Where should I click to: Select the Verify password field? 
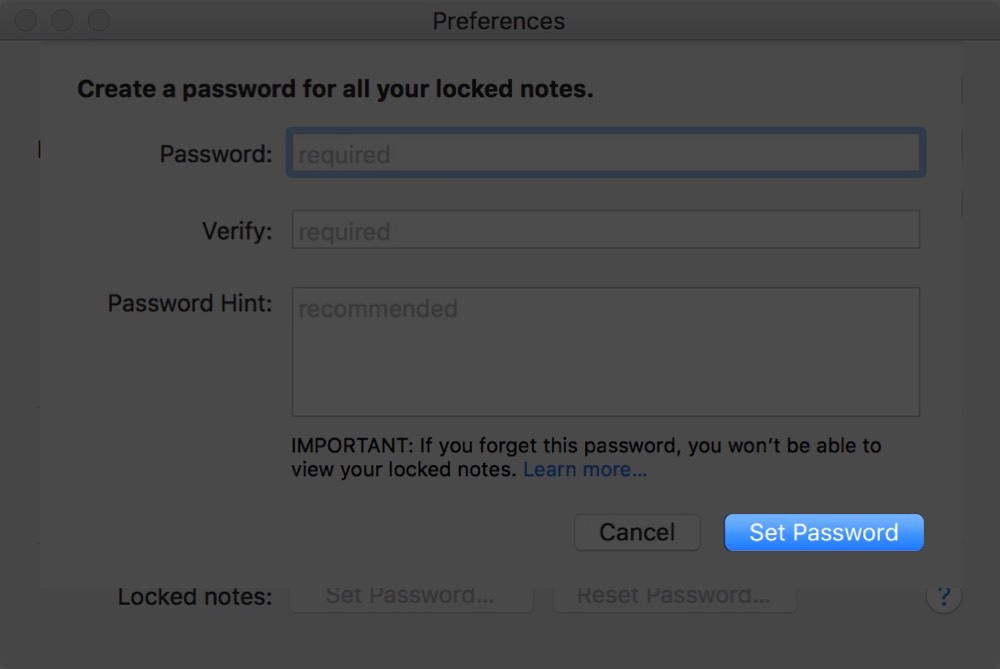(x=604, y=229)
